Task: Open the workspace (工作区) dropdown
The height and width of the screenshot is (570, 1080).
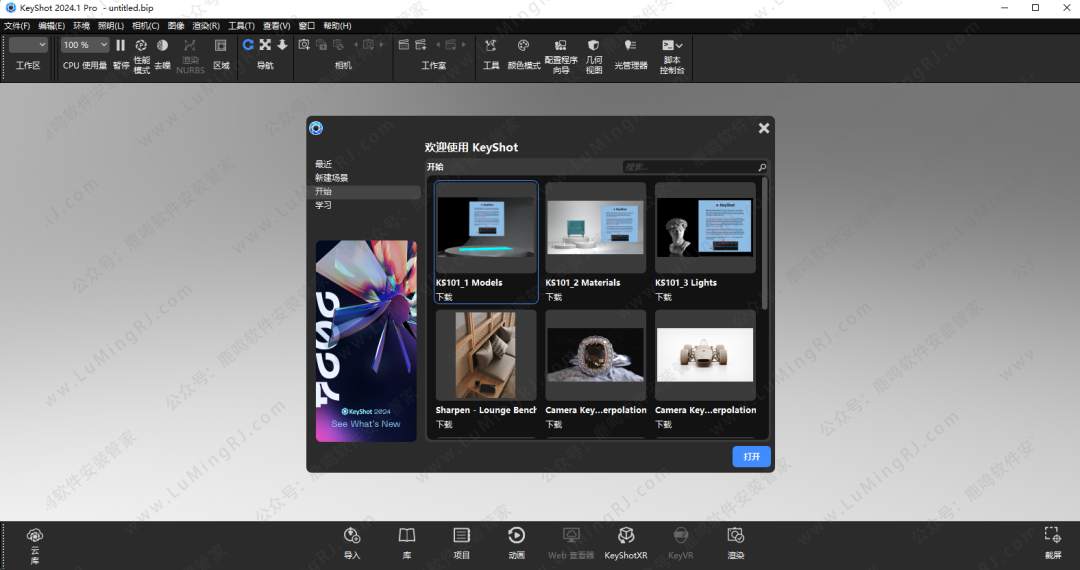Action: coord(28,45)
